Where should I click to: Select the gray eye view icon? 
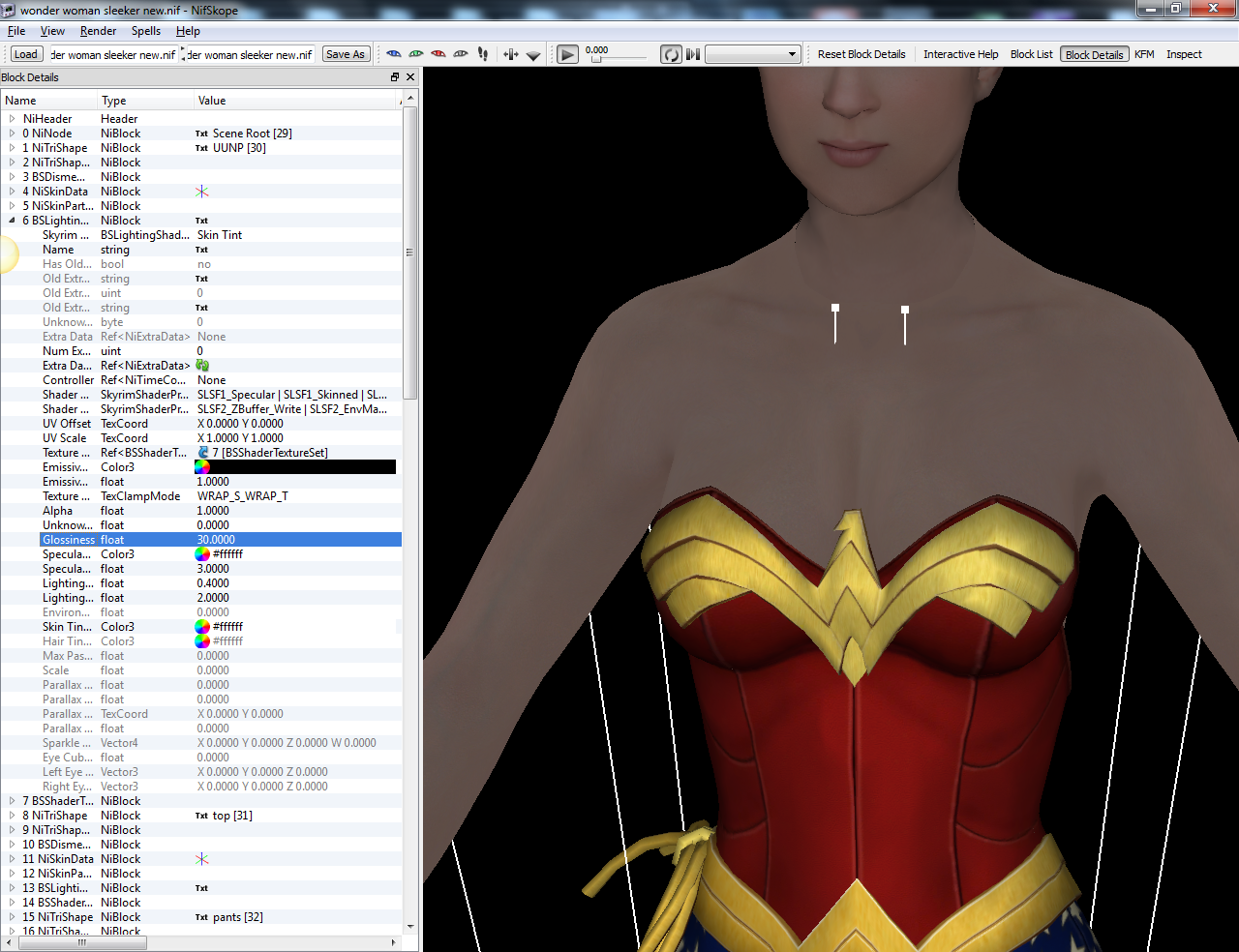point(461,54)
